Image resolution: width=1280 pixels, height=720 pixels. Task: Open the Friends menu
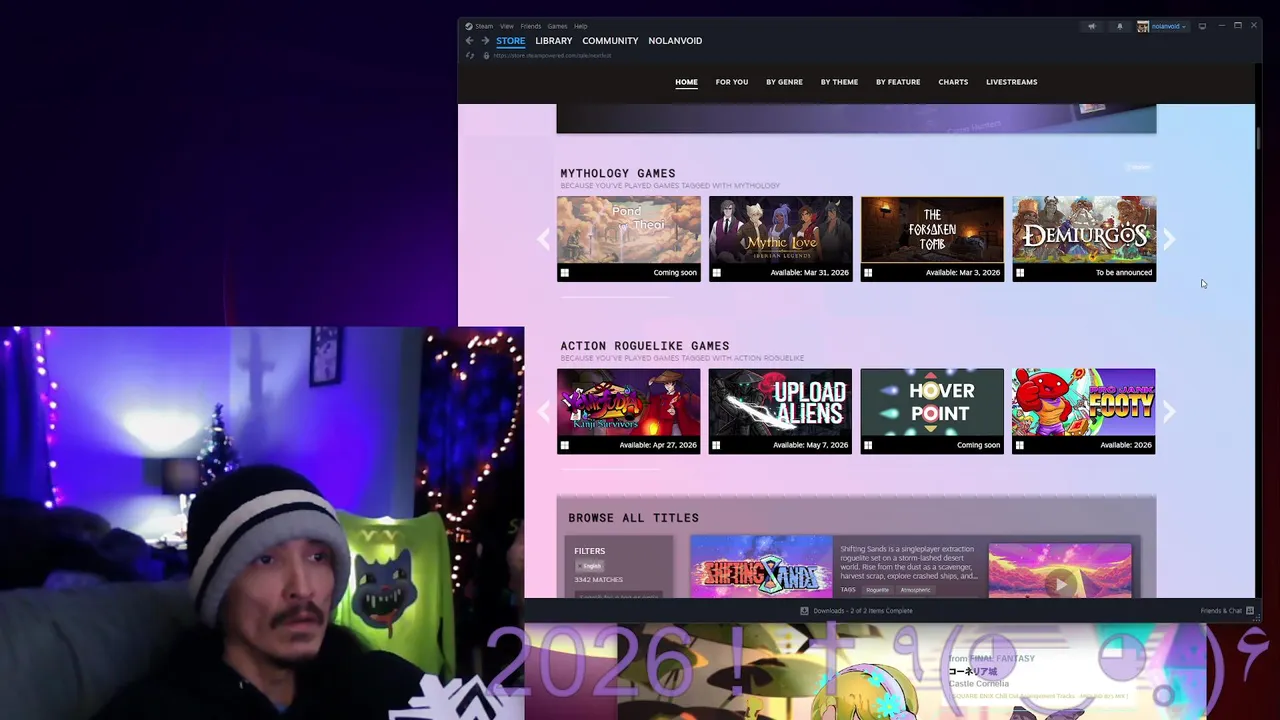coord(531,26)
